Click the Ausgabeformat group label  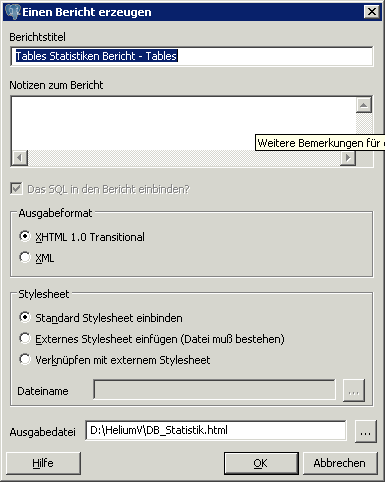point(55,213)
